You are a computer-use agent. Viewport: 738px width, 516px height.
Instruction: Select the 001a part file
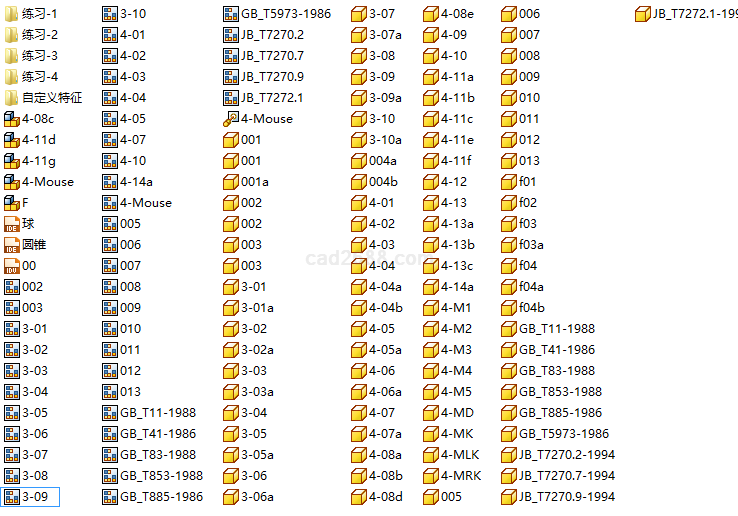click(254, 182)
